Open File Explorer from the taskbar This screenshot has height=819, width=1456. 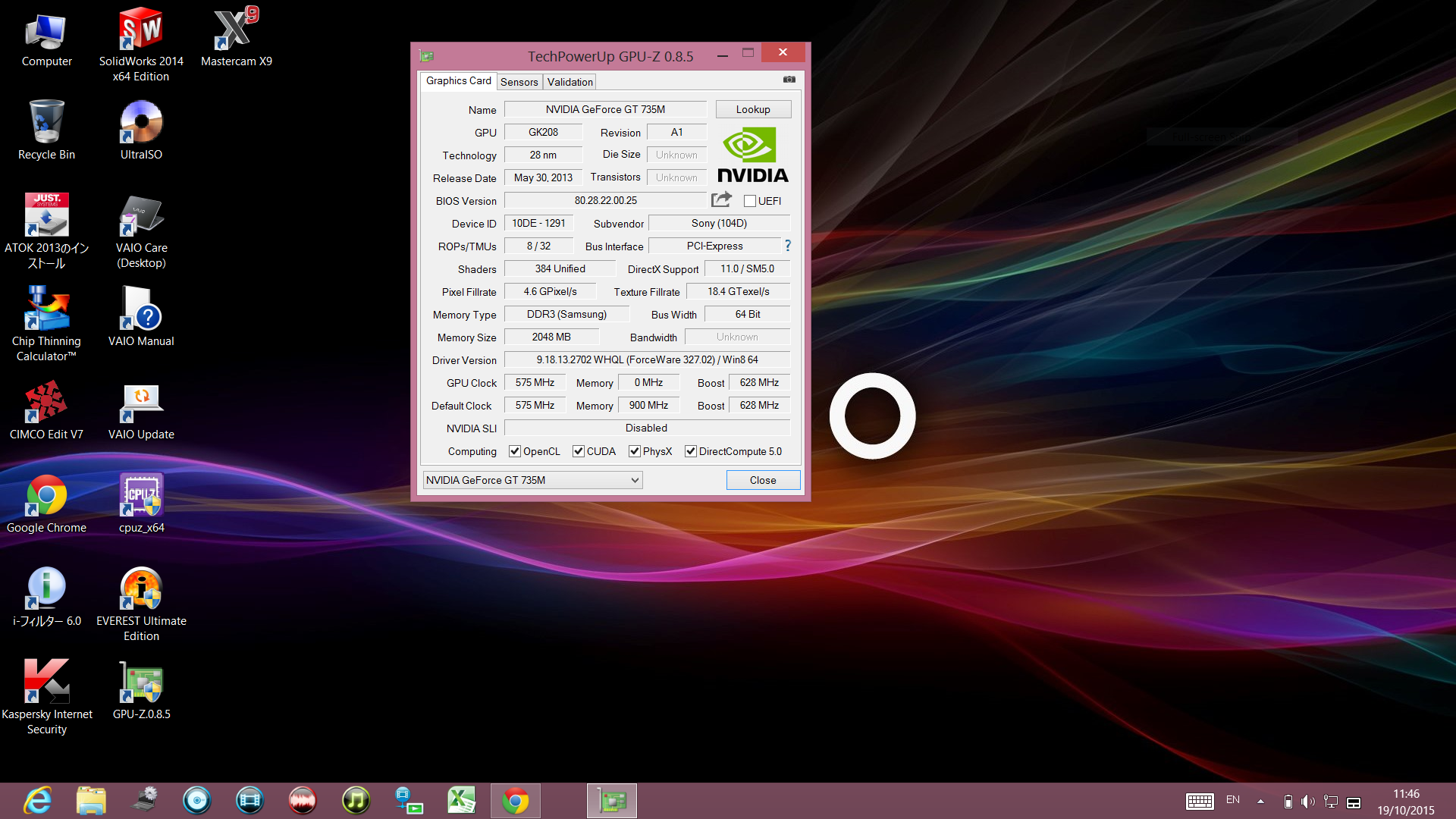[x=91, y=801]
